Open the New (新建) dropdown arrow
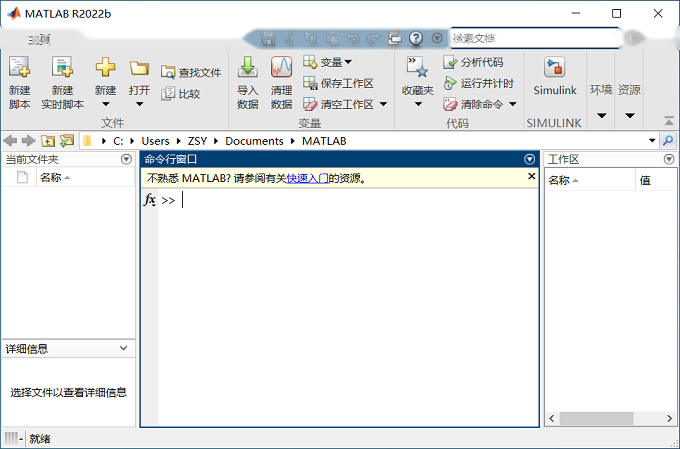 click(105, 104)
